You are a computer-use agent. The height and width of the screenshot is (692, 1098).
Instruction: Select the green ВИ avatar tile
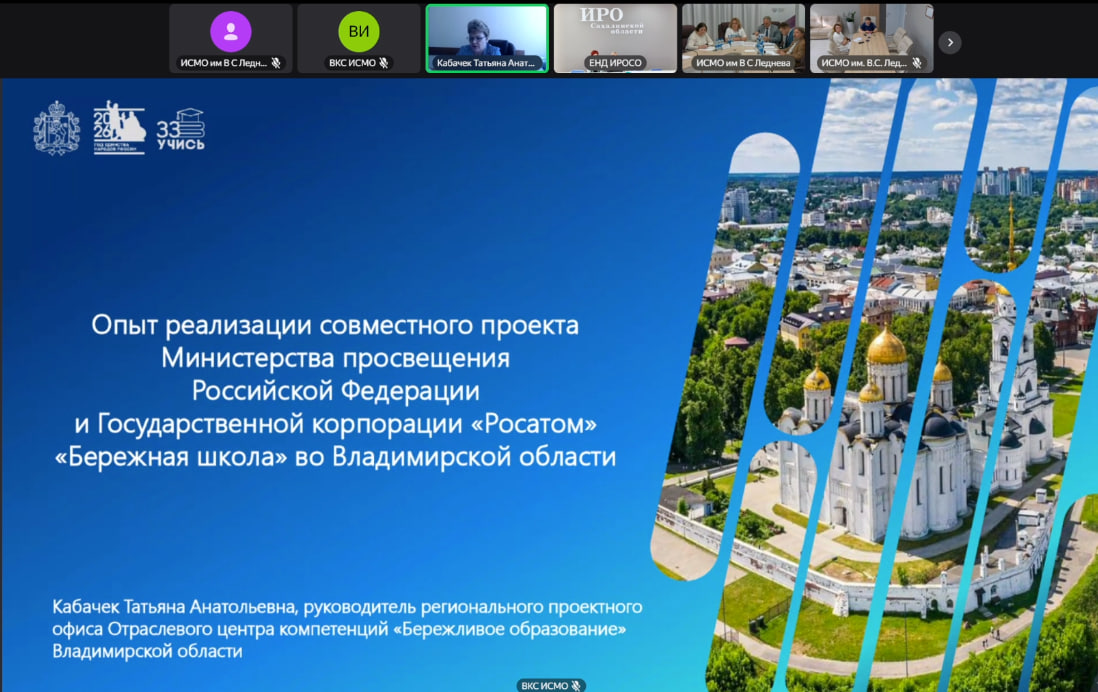click(x=359, y=39)
